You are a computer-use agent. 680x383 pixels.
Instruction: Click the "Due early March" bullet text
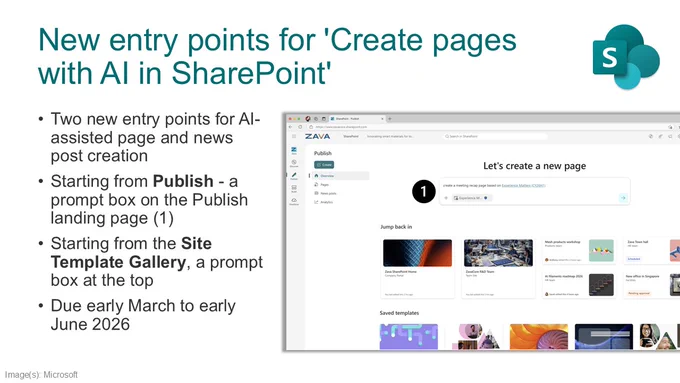[x=143, y=315]
